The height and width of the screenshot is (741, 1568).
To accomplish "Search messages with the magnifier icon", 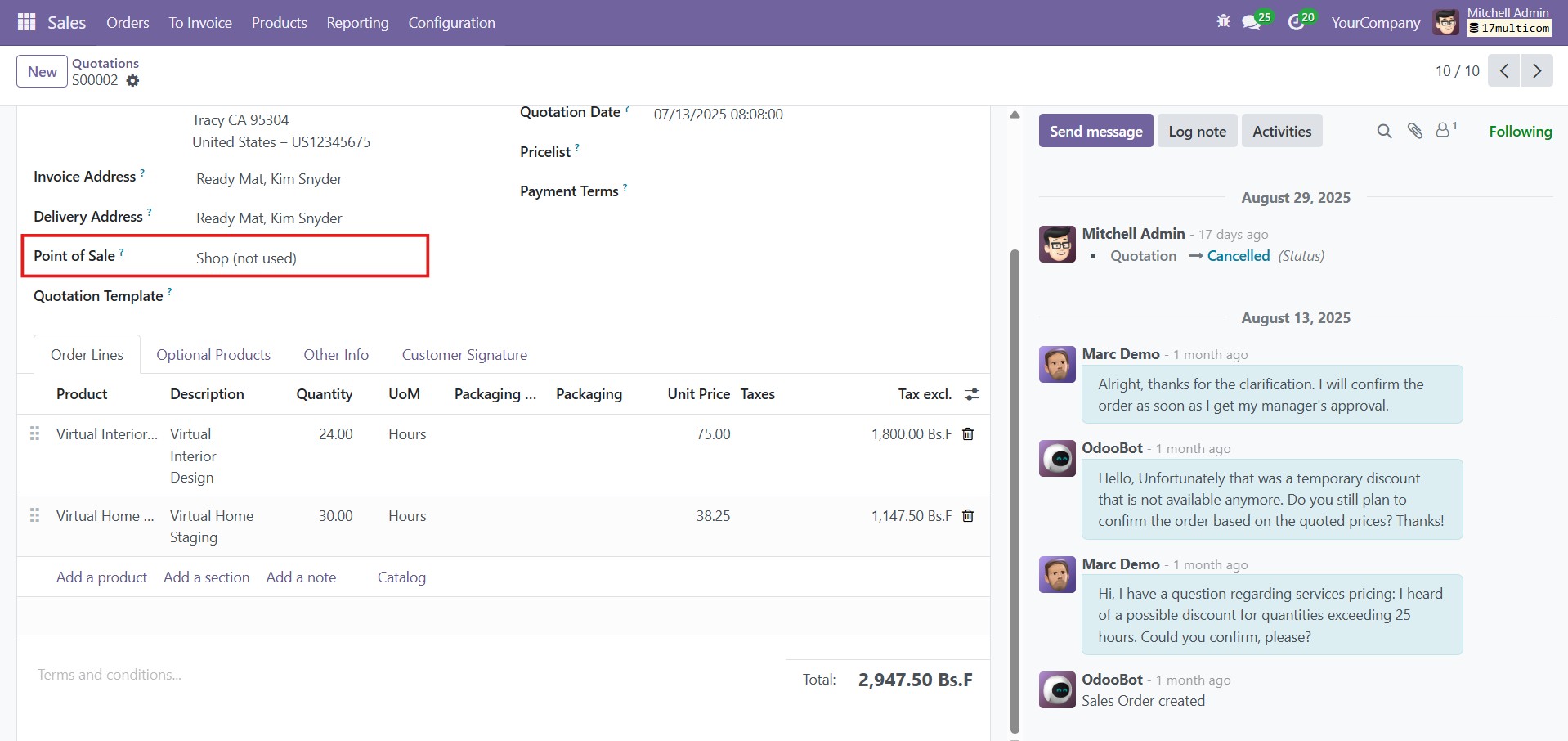I will click(1384, 132).
